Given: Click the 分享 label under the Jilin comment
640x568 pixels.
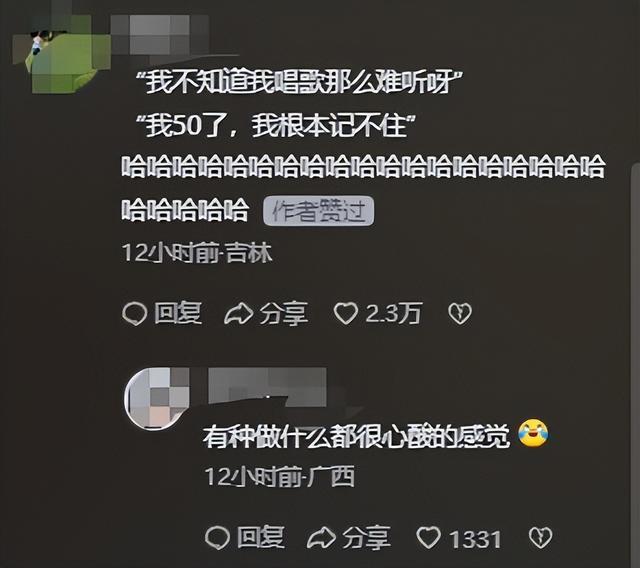Looking at the screenshot, I should pos(284,314).
